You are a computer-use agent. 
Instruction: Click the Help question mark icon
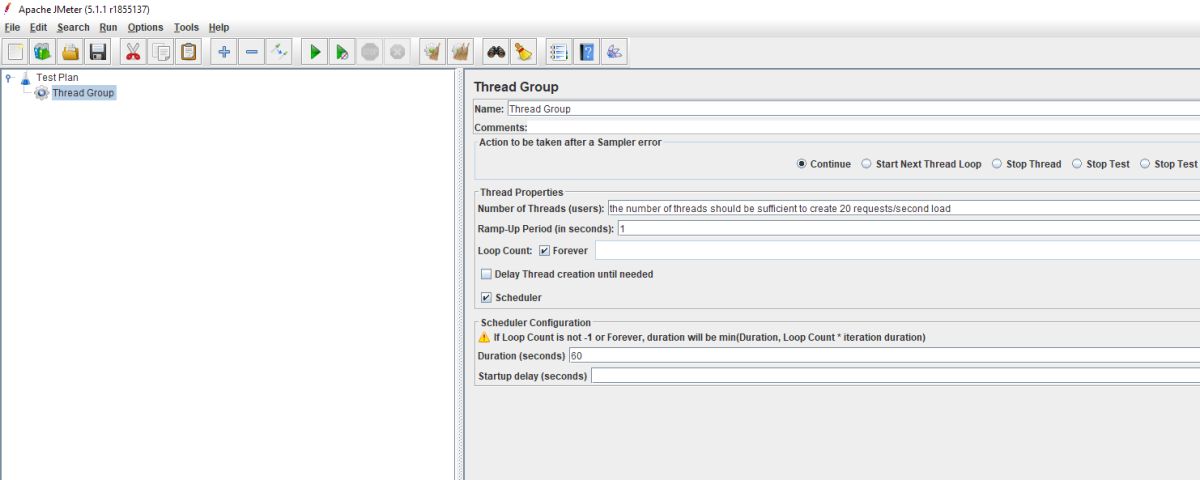(x=587, y=51)
